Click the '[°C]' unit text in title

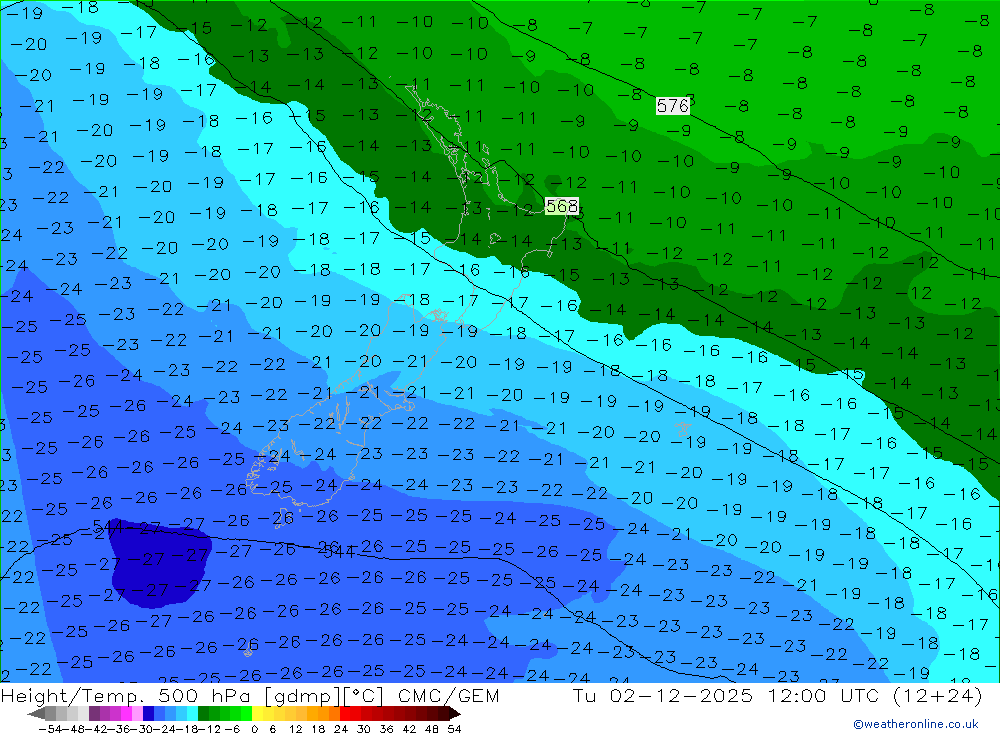(364, 695)
